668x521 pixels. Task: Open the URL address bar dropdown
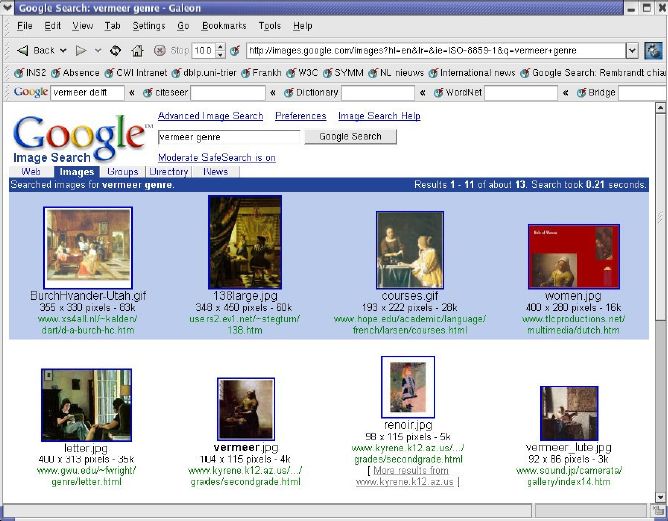point(632,50)
